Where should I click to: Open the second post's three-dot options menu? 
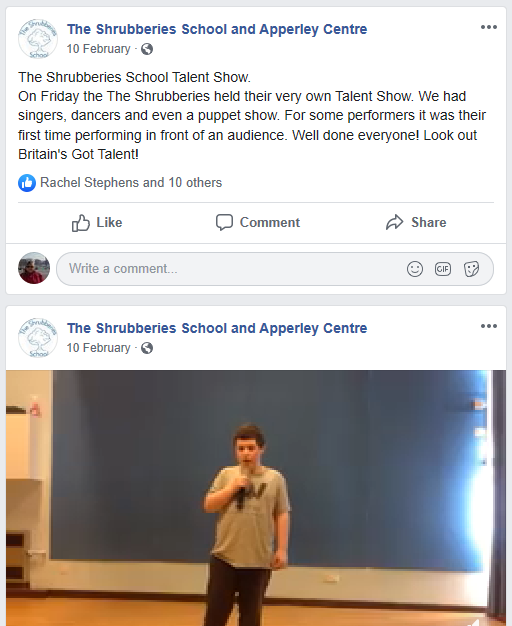coord(488,326)
